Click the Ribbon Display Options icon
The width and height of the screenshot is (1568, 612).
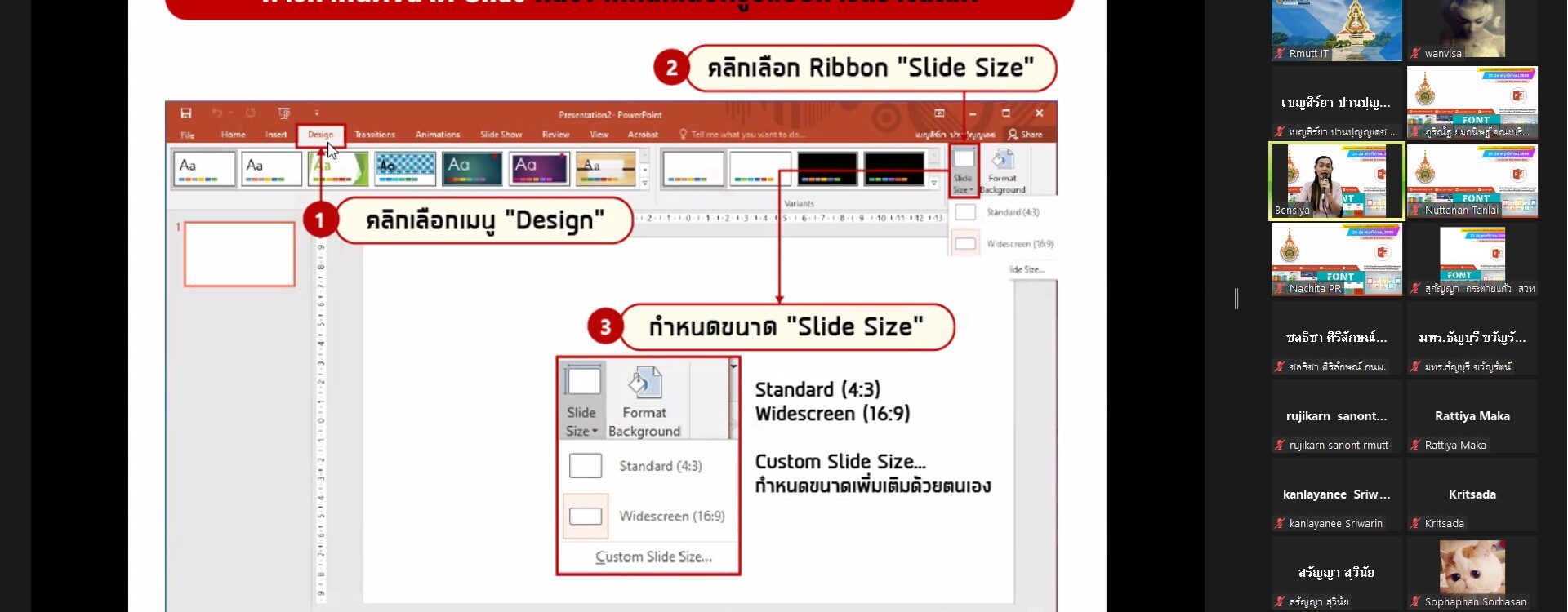point(939,113)
